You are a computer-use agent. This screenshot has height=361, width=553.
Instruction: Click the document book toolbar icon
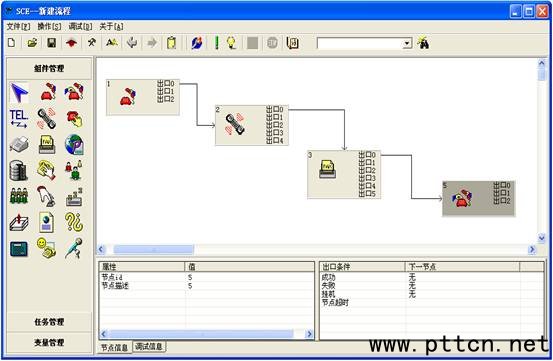coord(292,43)
